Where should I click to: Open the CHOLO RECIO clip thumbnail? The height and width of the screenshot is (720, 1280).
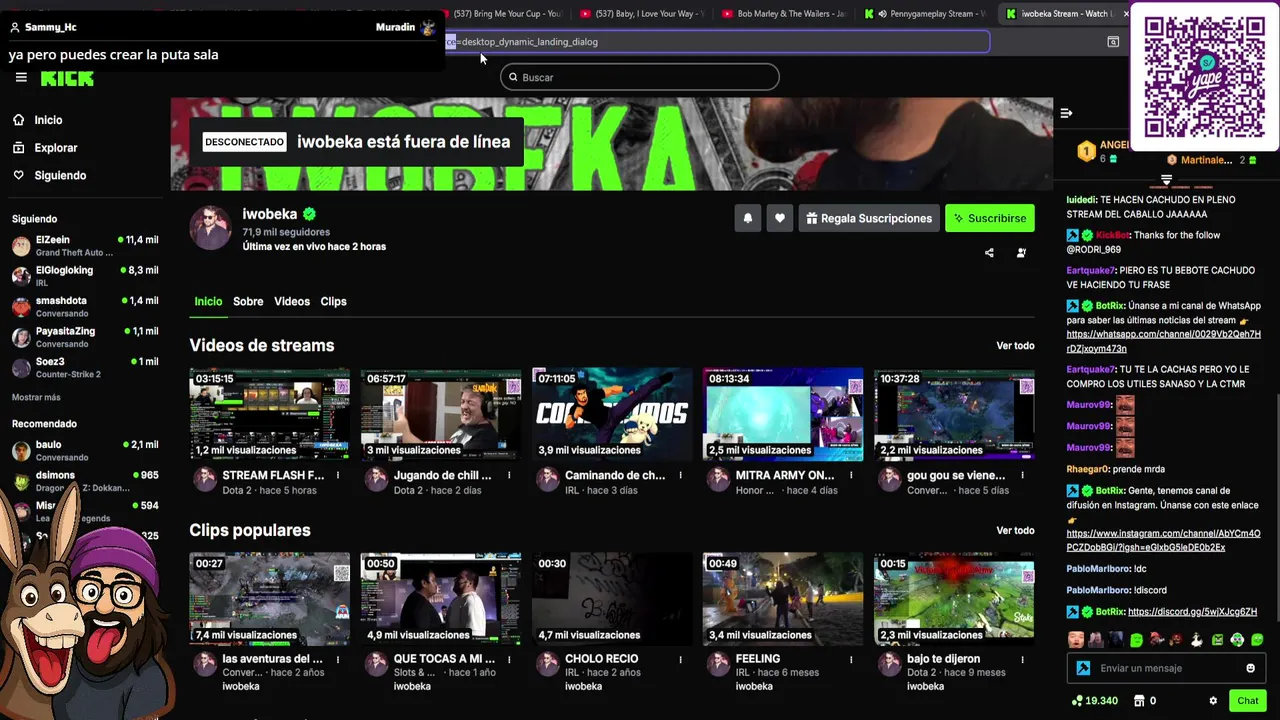pos(612,599)
